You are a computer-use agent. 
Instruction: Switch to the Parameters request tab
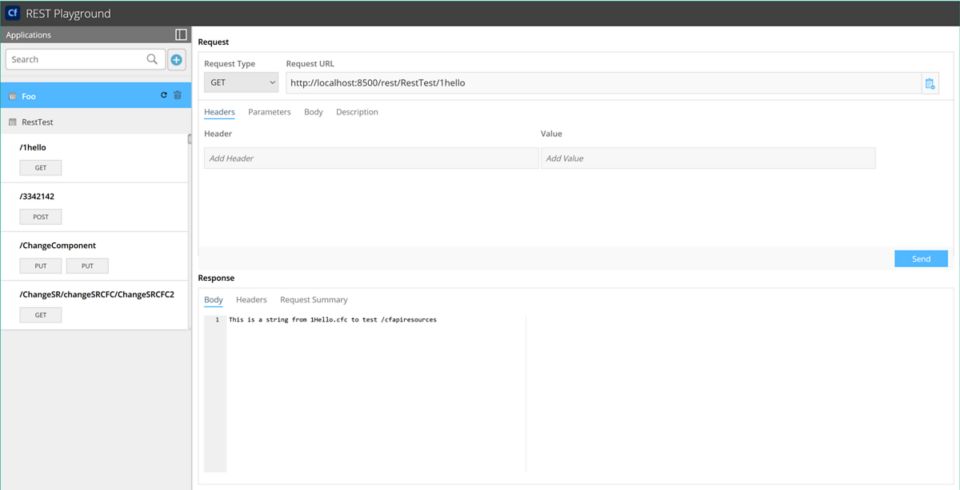269,112
